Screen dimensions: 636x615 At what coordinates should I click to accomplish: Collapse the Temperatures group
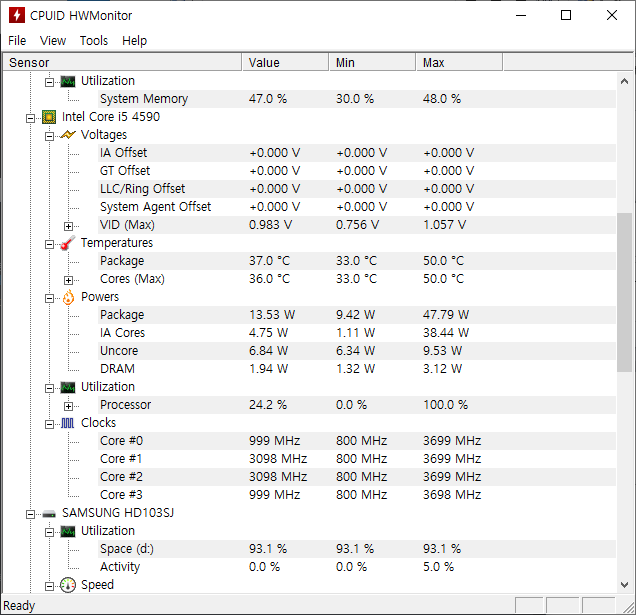[49, 244]
